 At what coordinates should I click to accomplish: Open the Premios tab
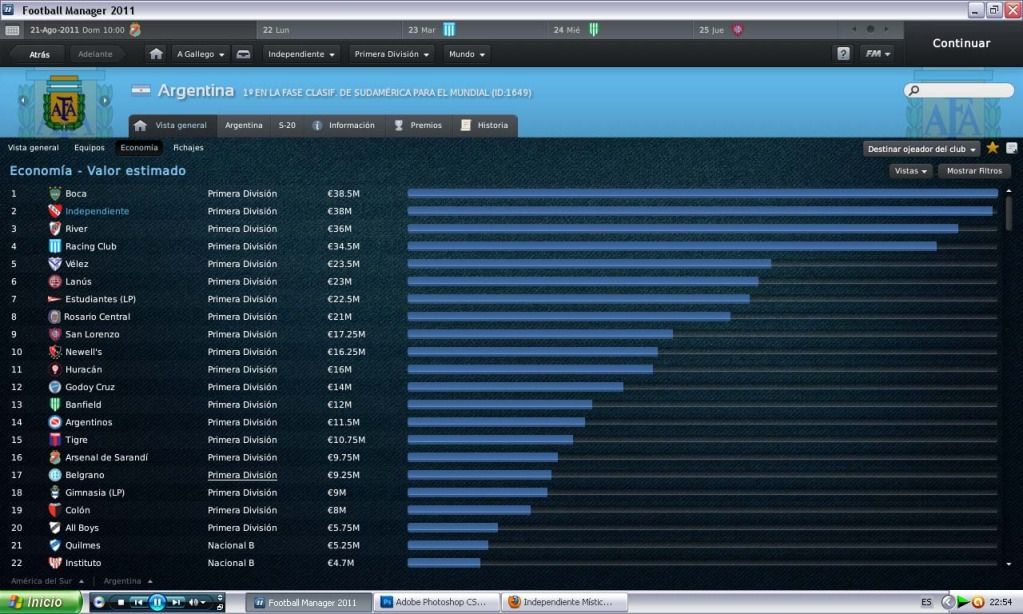click(418, 125)
